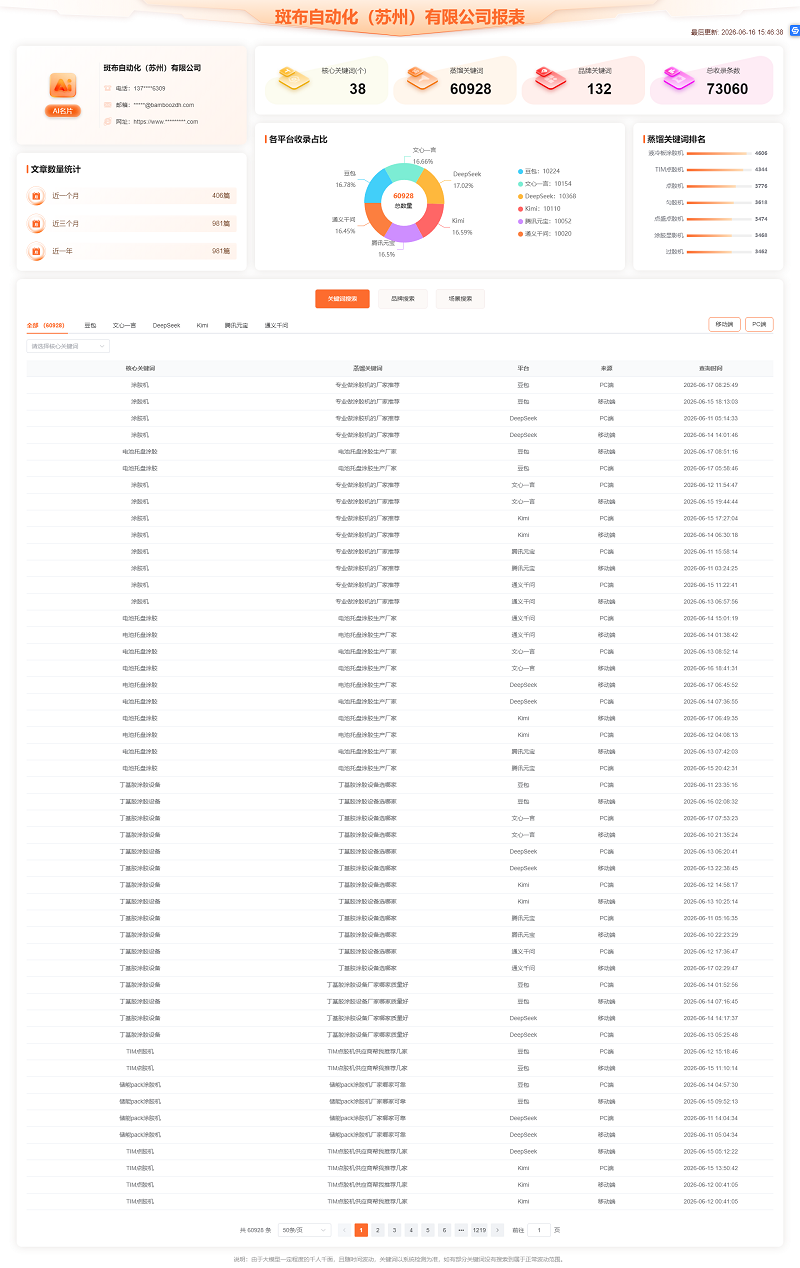Click the 平台 column header
This screenshot has width=800, height=1268.
(523, 368)
